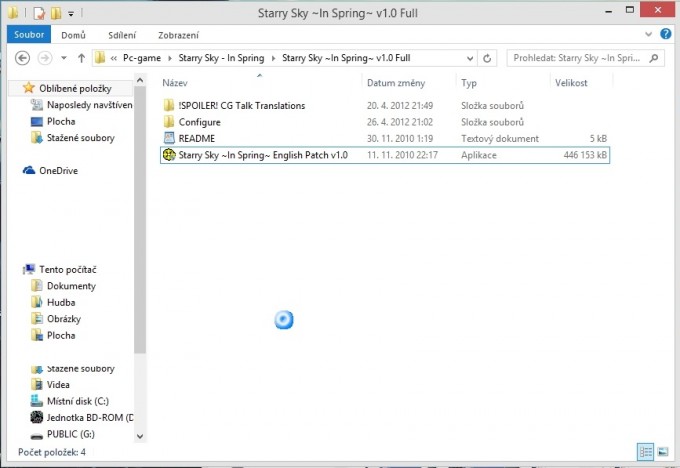This screenshot has width=680, height=468.
Task: Click the search magnifier icon
Action: 654,58
